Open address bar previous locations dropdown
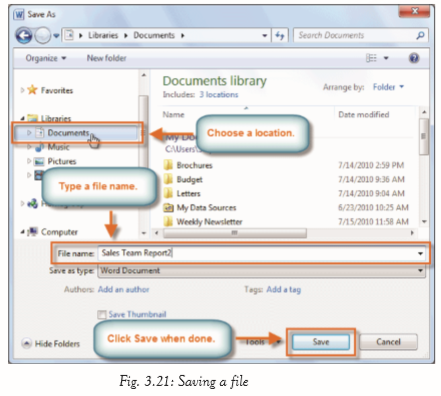Viewport: 441px width, 396px height. (265, 36)
